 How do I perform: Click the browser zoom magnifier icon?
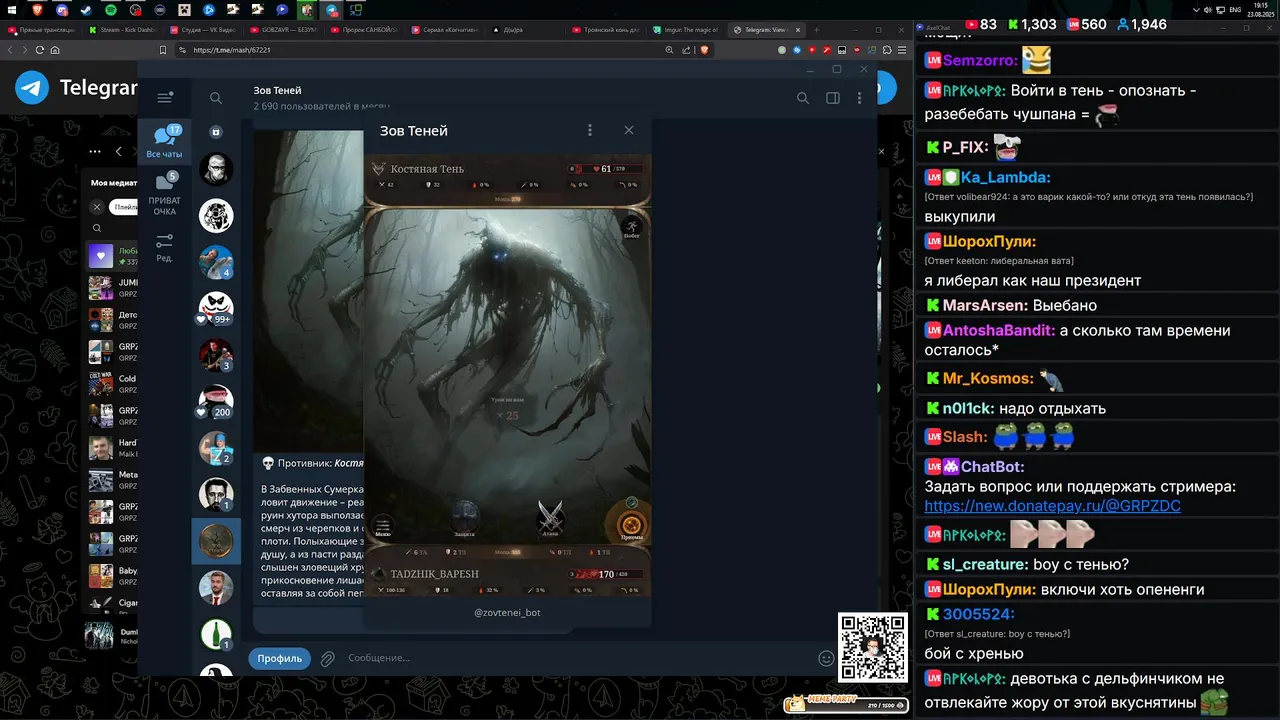669,49
